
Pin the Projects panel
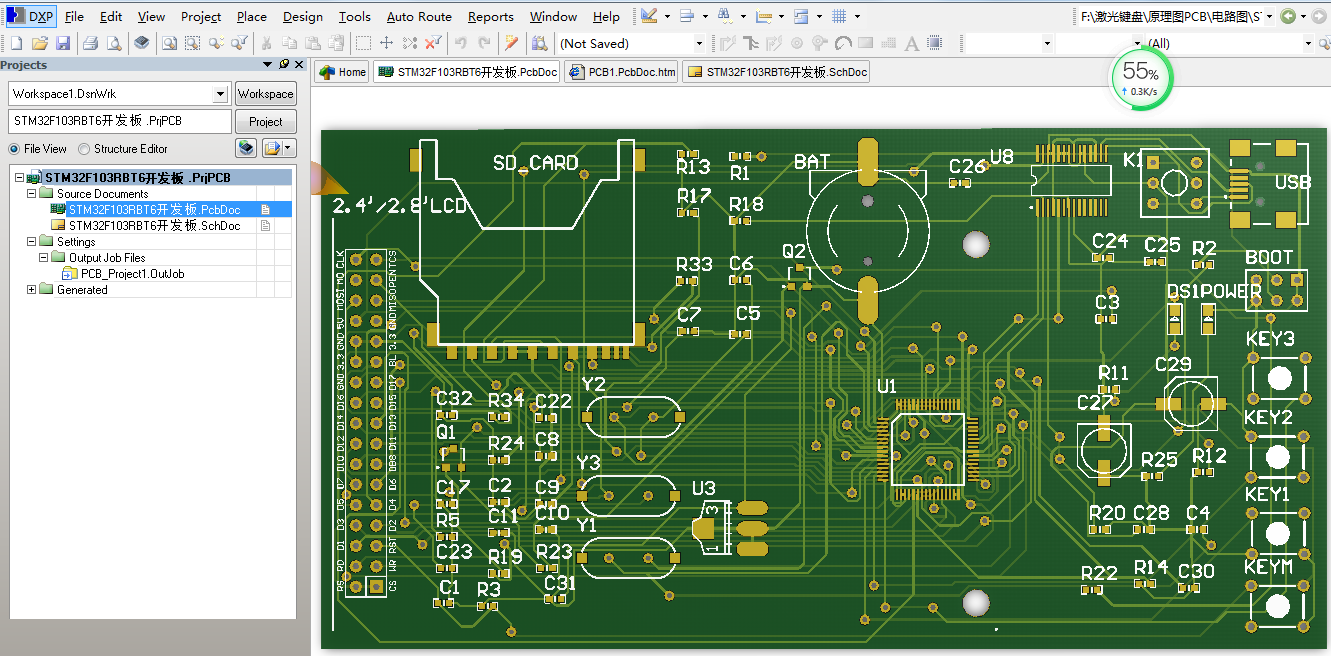pyautogui.click(x=283, y=64)
